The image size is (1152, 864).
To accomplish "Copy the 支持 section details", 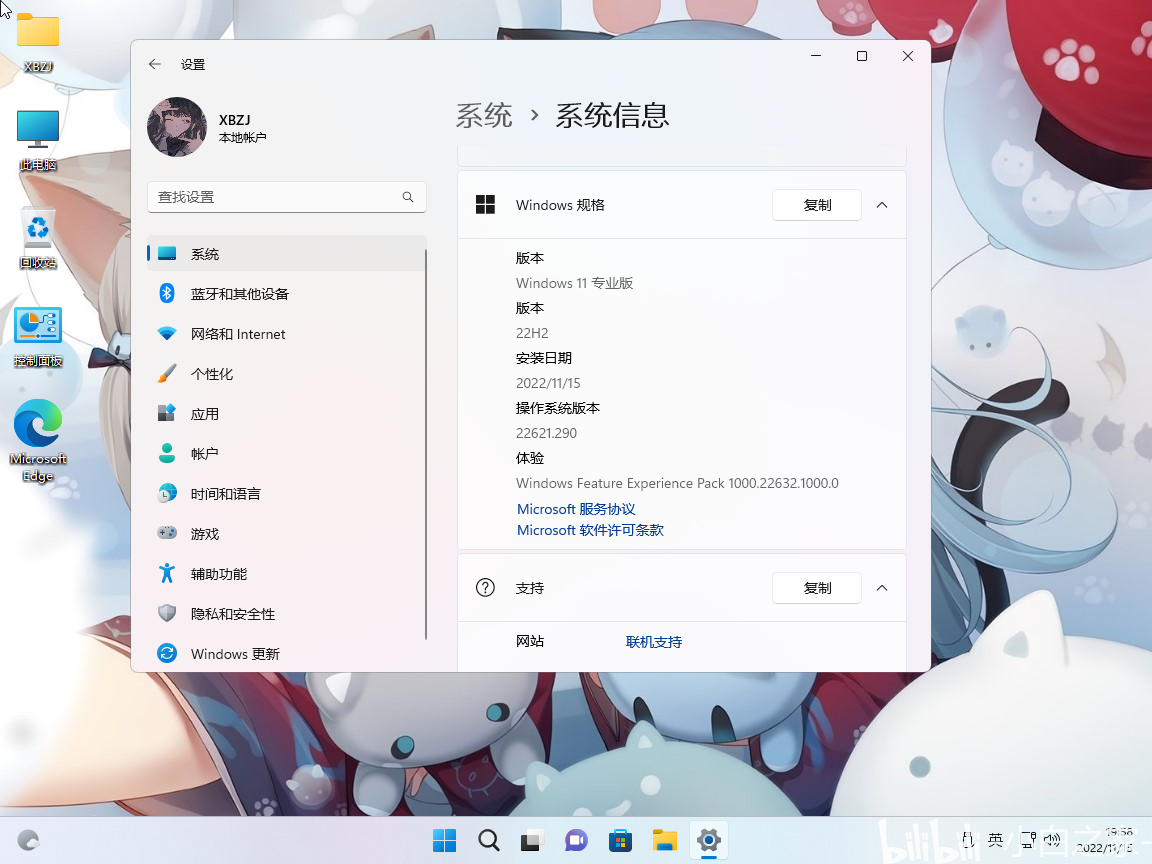I will [817, 588].
